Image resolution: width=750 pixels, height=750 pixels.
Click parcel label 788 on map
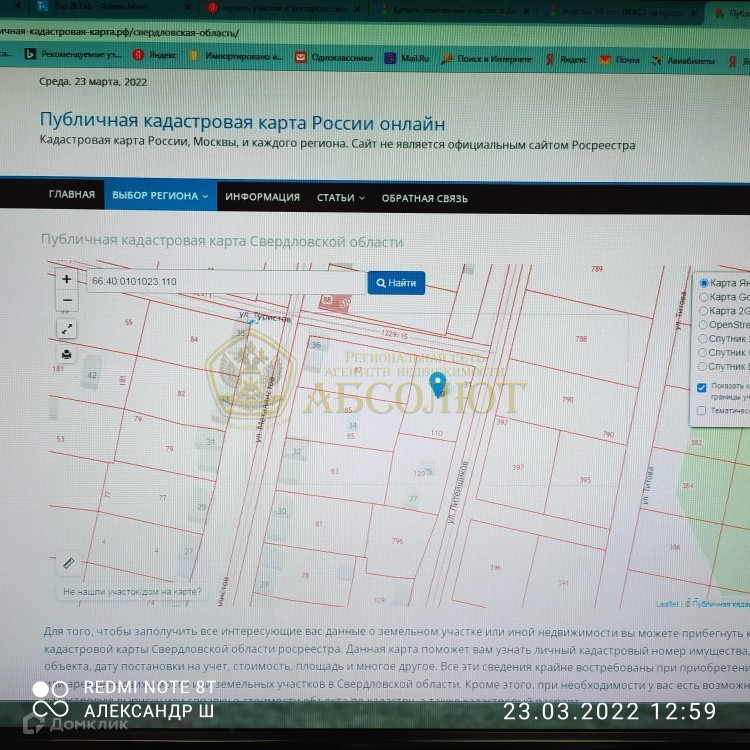click(581, 339)
